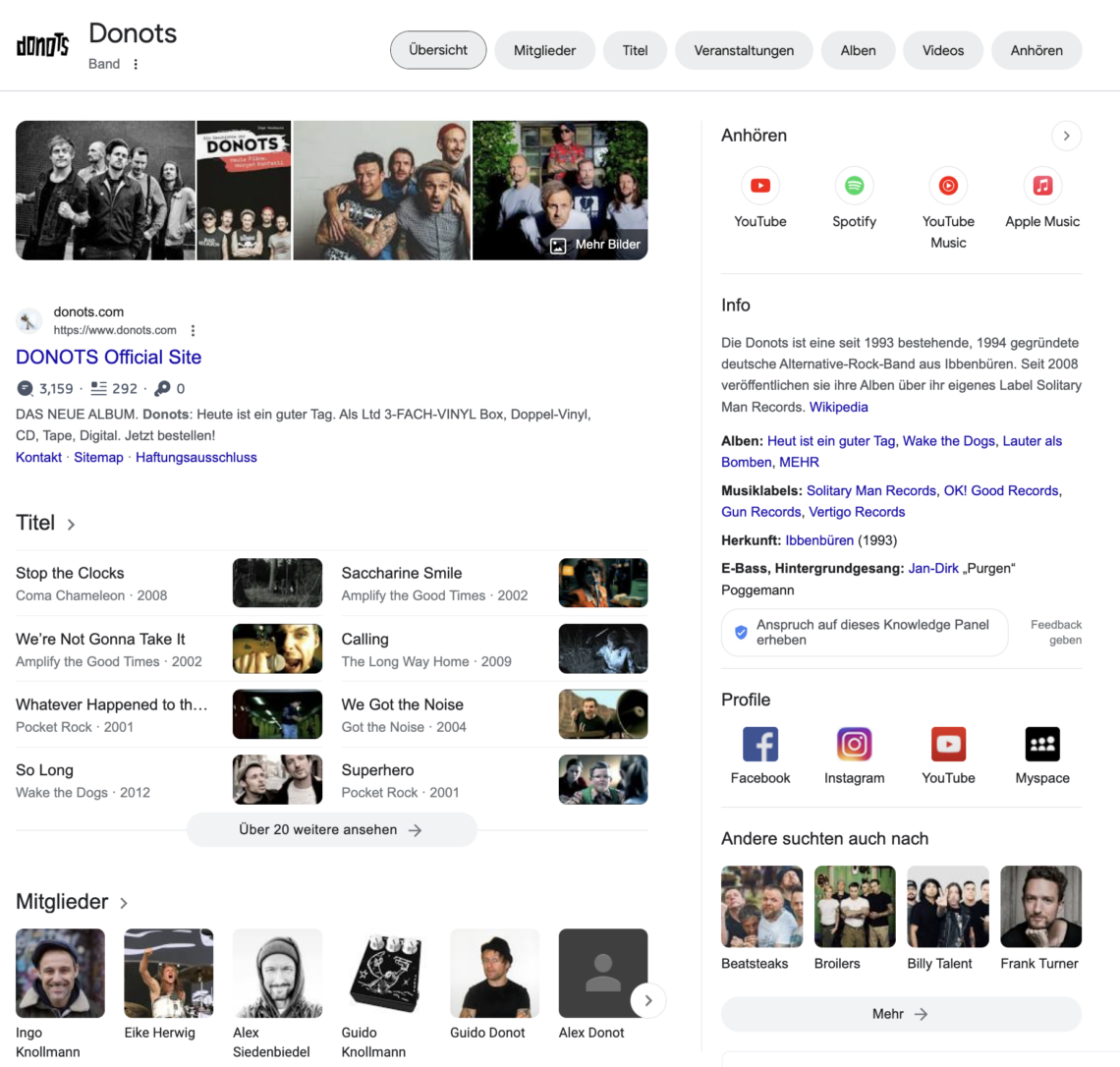
Task: Open Solitary Man Records label link
Action: coord(870,490)
